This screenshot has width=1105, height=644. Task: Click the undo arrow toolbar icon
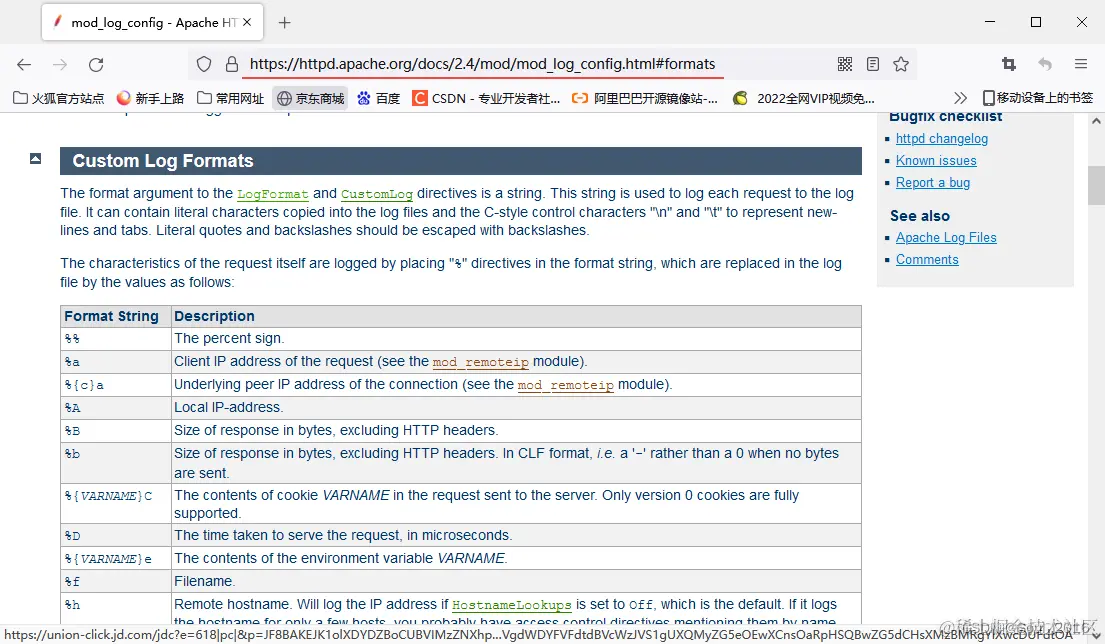coord(1044,64)
